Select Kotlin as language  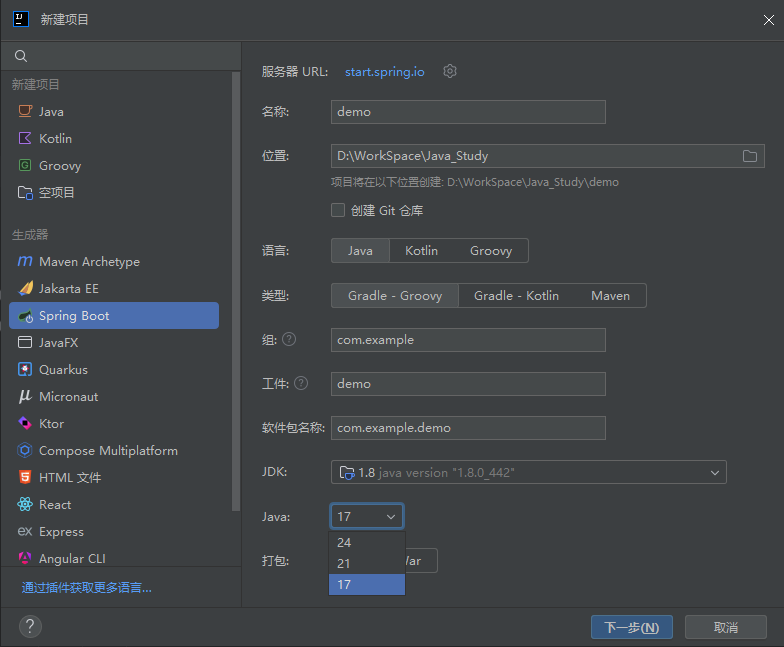[x=421, y=250]
